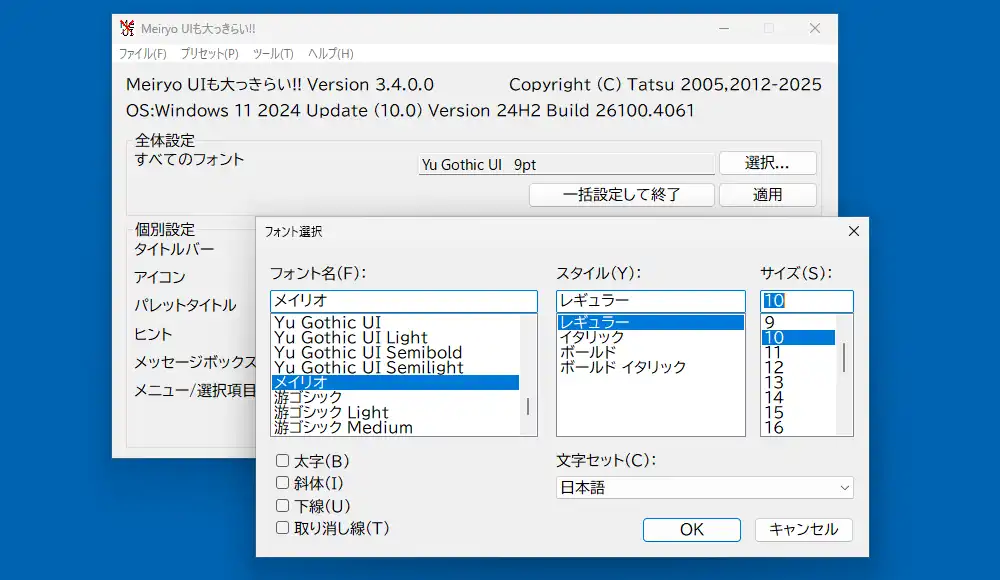Click the サイズ input field showing 10

[807, 301]
